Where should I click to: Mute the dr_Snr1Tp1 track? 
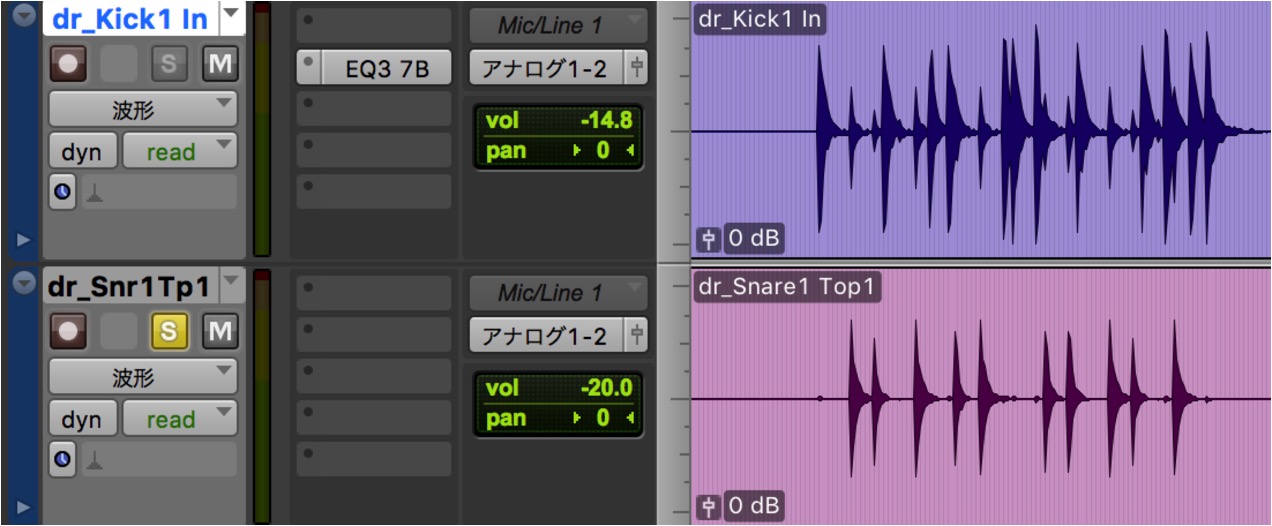pyautogui.click(x=219, y=332)
